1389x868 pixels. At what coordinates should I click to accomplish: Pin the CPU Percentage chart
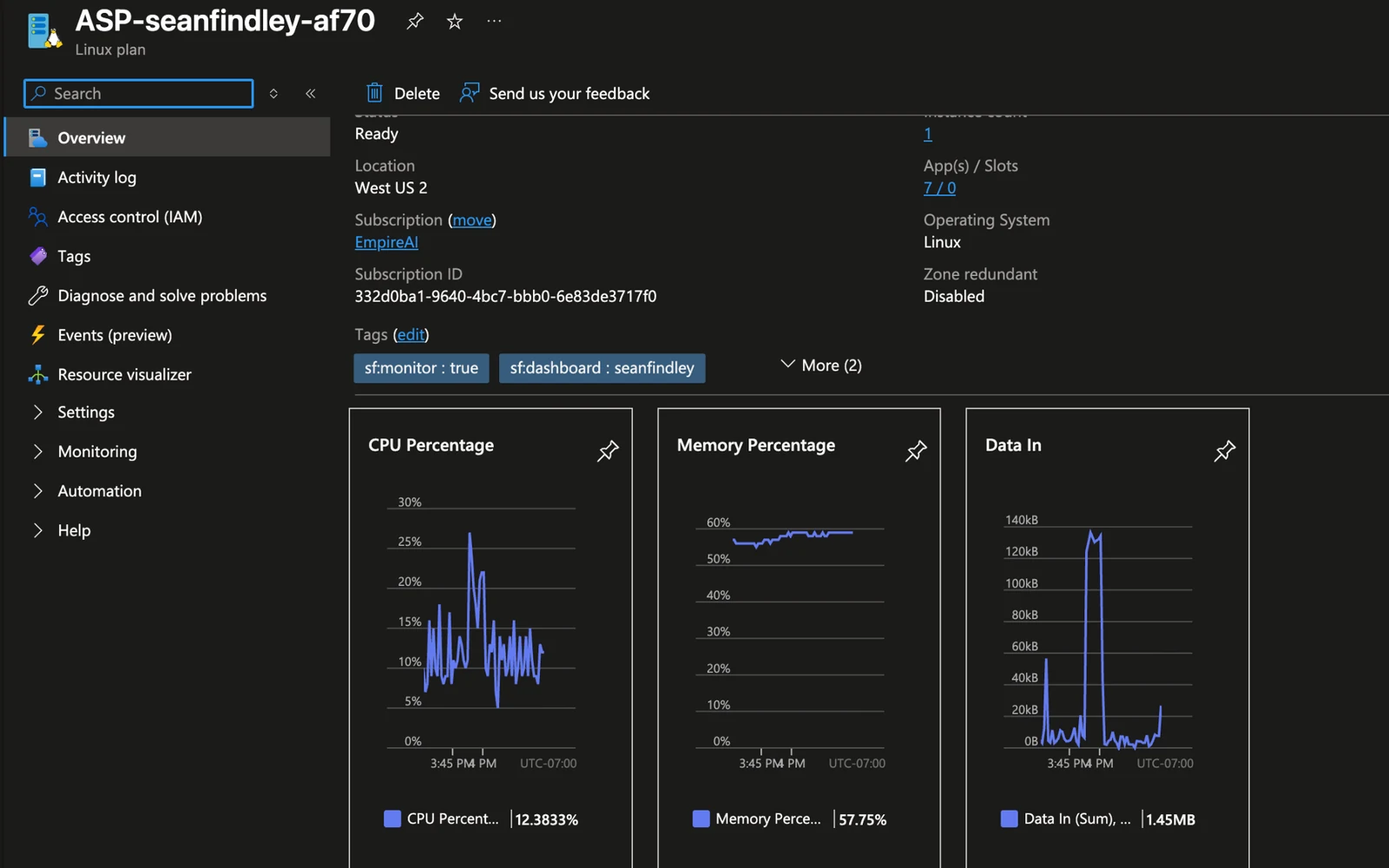point(608,451)
